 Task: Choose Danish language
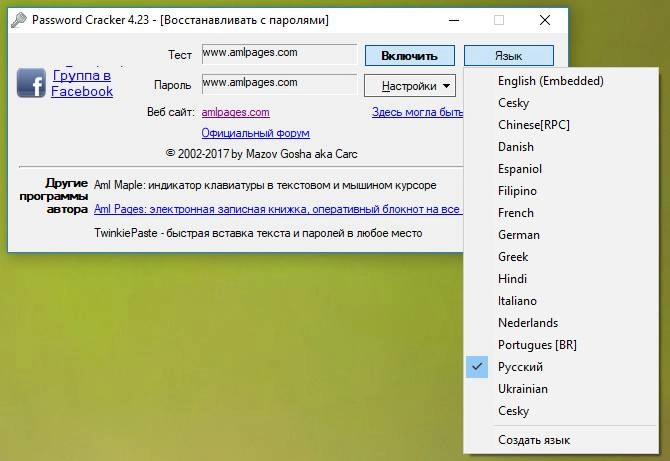[x=561, y=147]
